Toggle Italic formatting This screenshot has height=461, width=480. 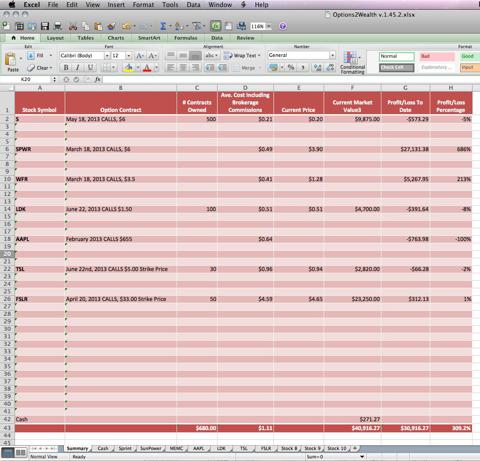point(78,68)
